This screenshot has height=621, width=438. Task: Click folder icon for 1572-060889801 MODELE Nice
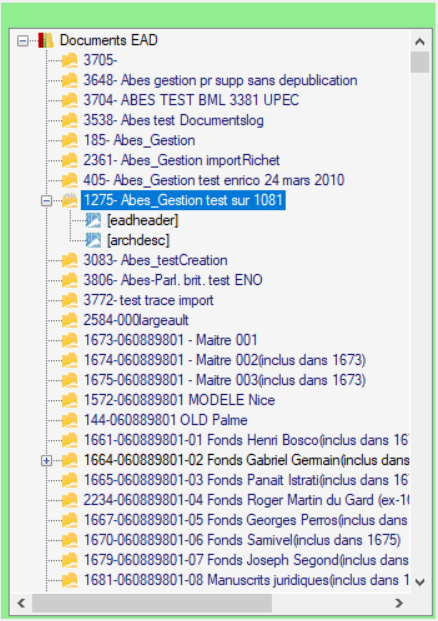(x=70, y=400)
